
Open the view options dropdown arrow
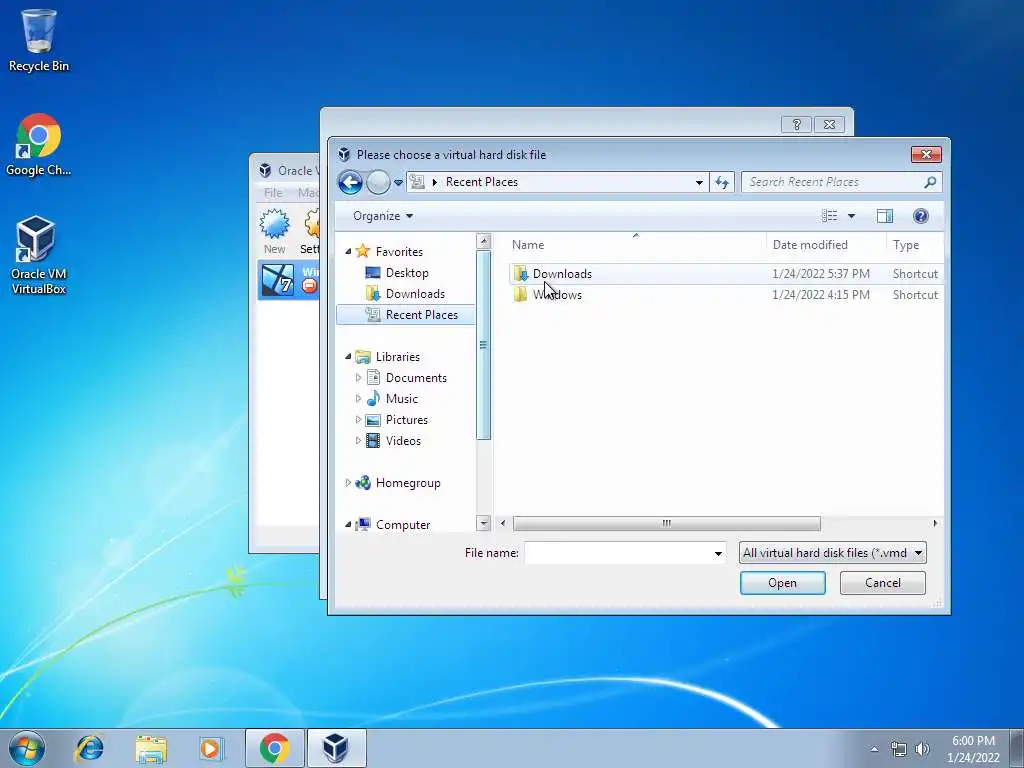852,216
